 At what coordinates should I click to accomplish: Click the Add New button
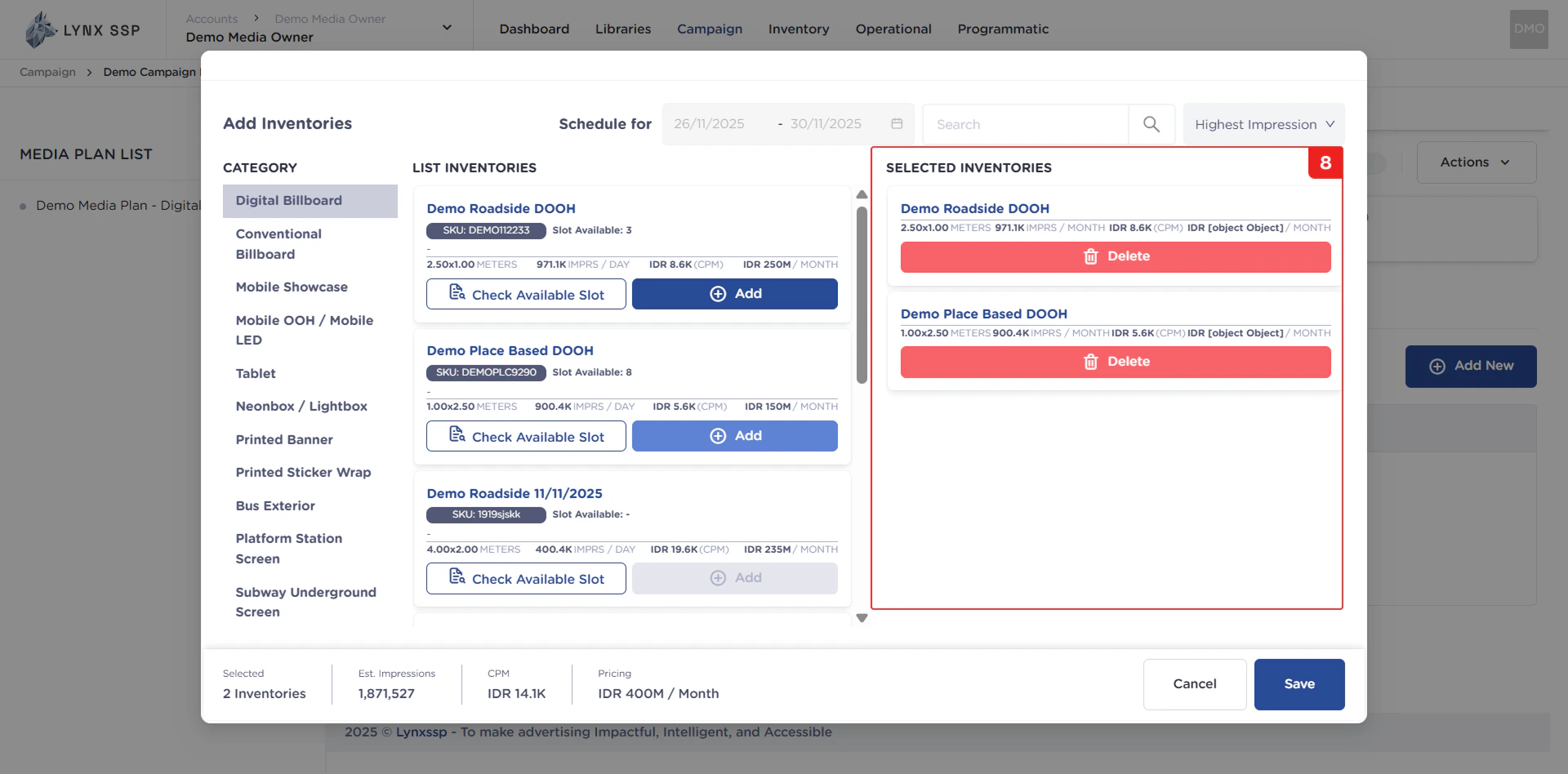click(x=1471, y=367)
